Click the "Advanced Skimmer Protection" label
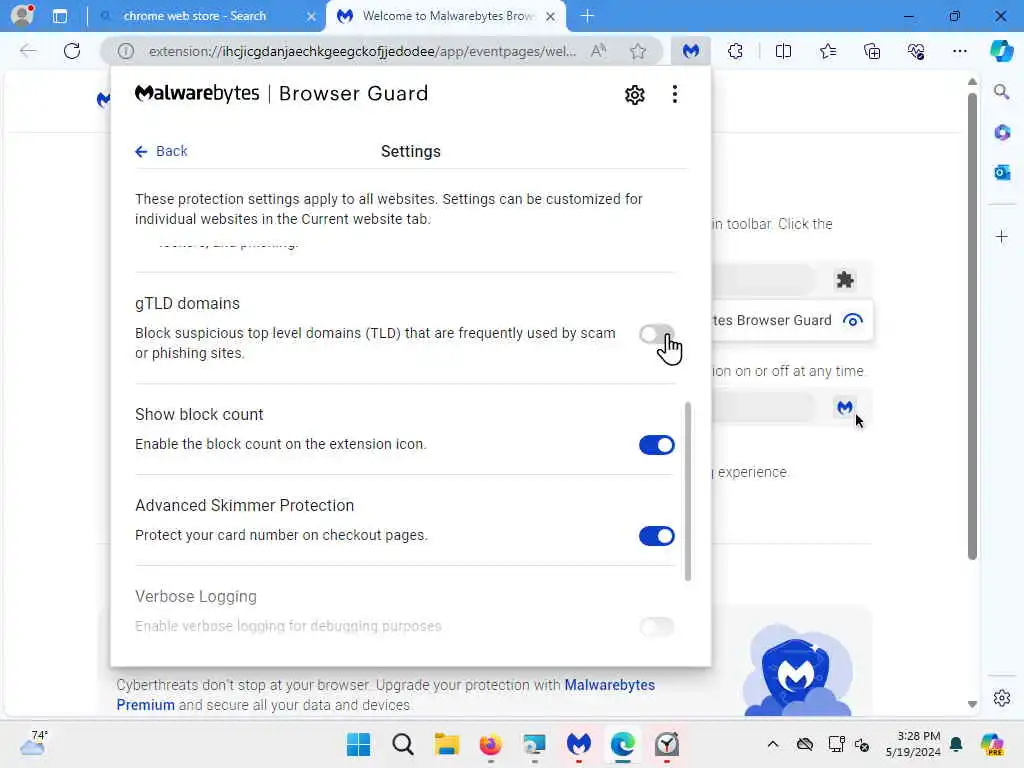 (x=244, y=505)
